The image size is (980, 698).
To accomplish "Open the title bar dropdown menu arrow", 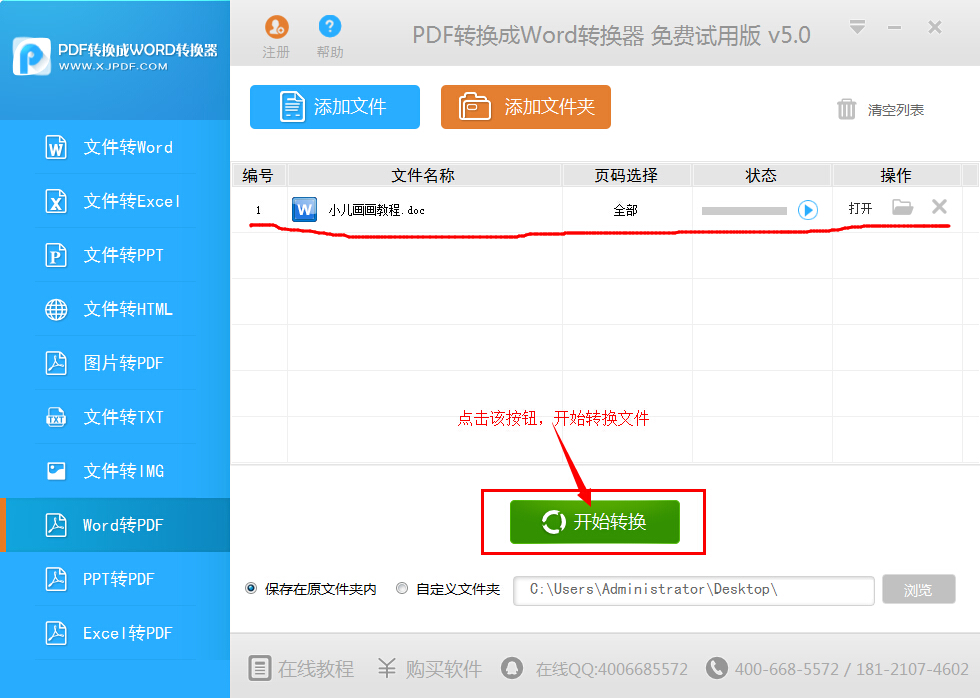I will (x=858, y=27).
